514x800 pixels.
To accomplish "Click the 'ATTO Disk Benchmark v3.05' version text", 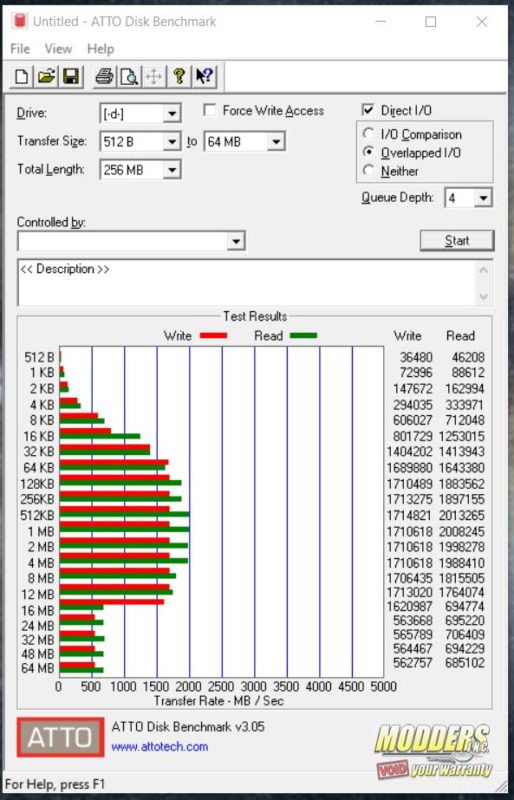I will click(188, 727).
